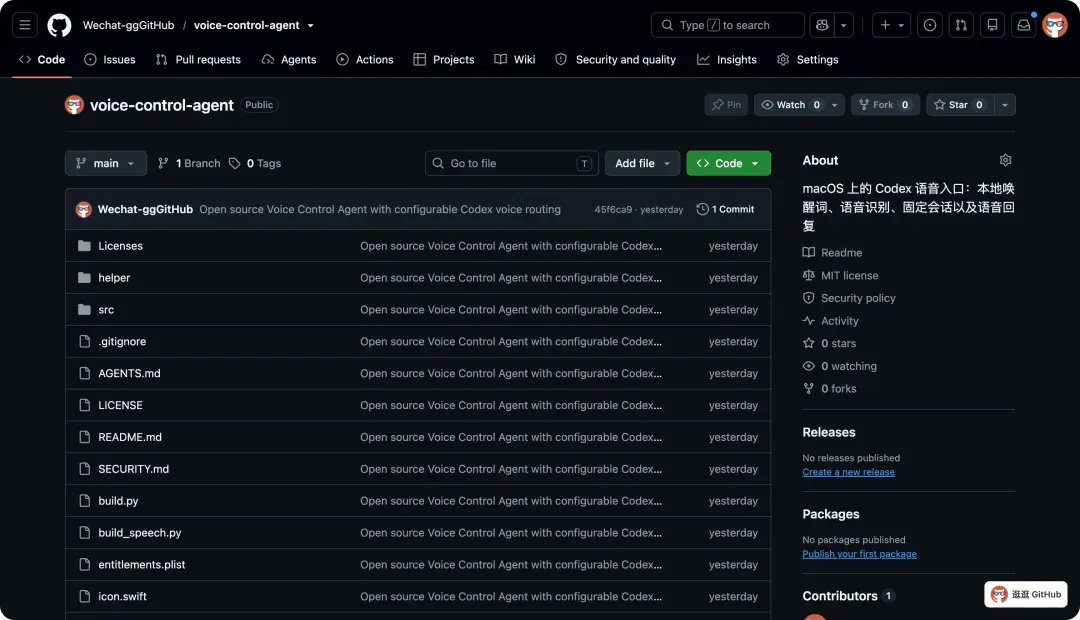Click Create a new release link
Image resolution: width=1080 pixels, height=620 pixels.
point(849,473)
